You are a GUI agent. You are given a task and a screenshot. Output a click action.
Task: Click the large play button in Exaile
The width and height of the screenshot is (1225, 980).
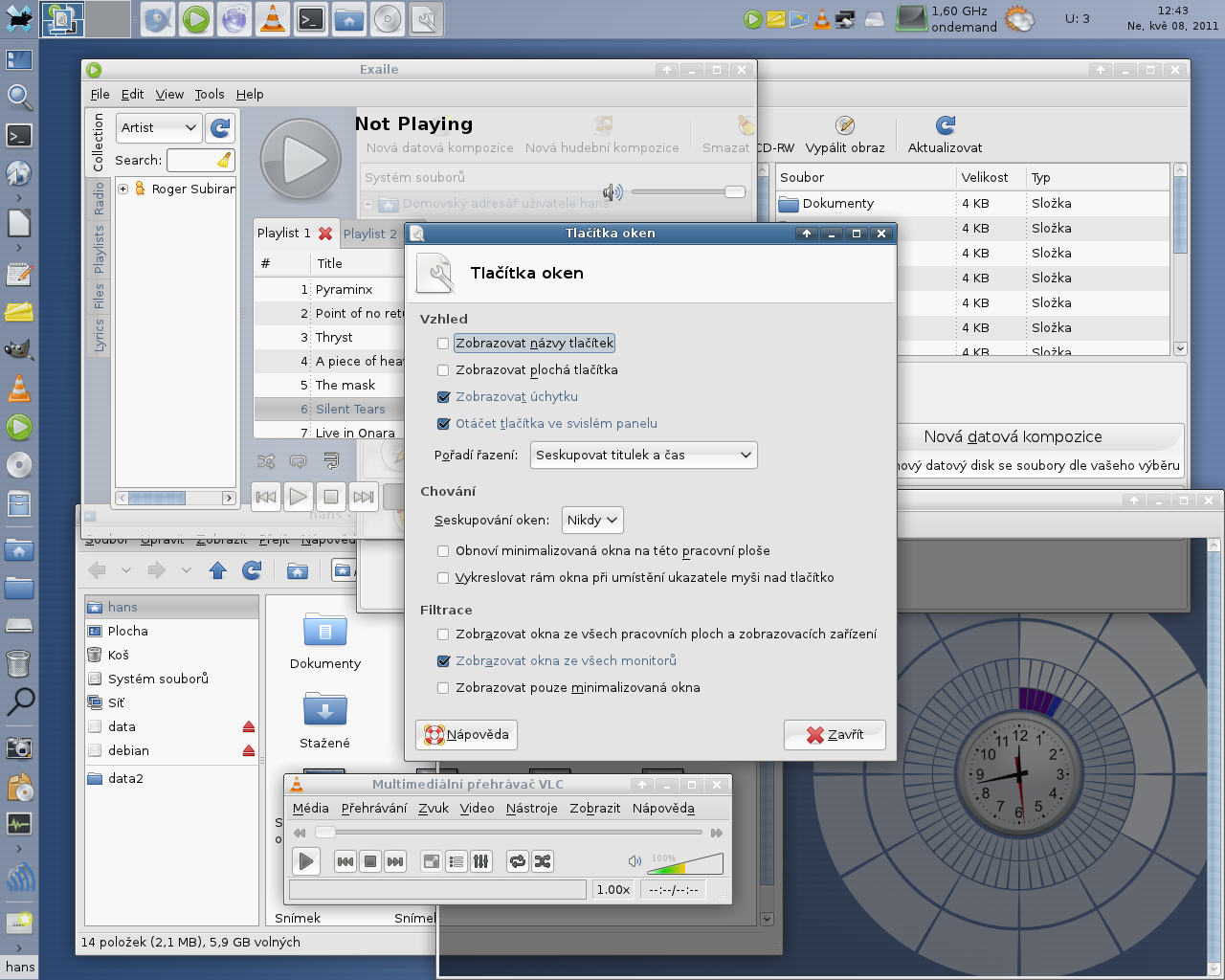pyautogui.click(x=301, y=160)
